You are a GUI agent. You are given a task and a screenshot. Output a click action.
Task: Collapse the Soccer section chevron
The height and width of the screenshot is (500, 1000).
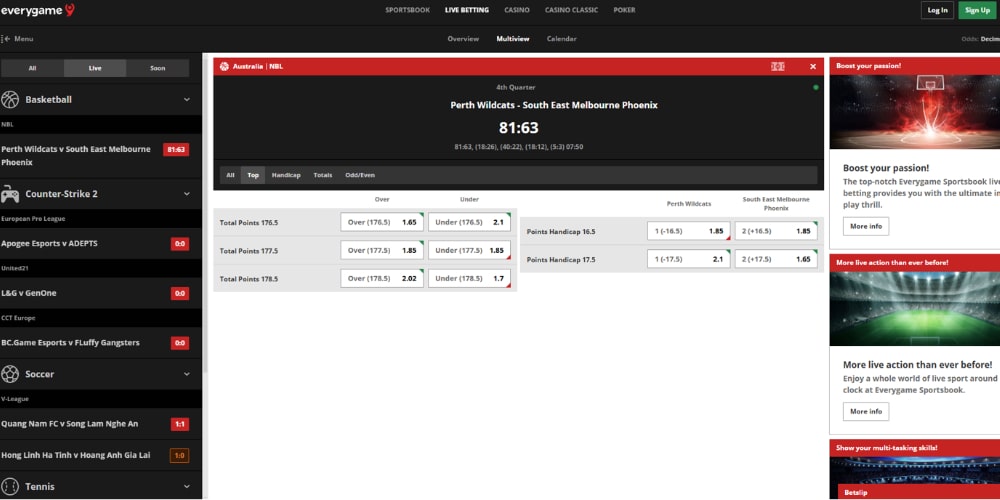tap(187, 374)
